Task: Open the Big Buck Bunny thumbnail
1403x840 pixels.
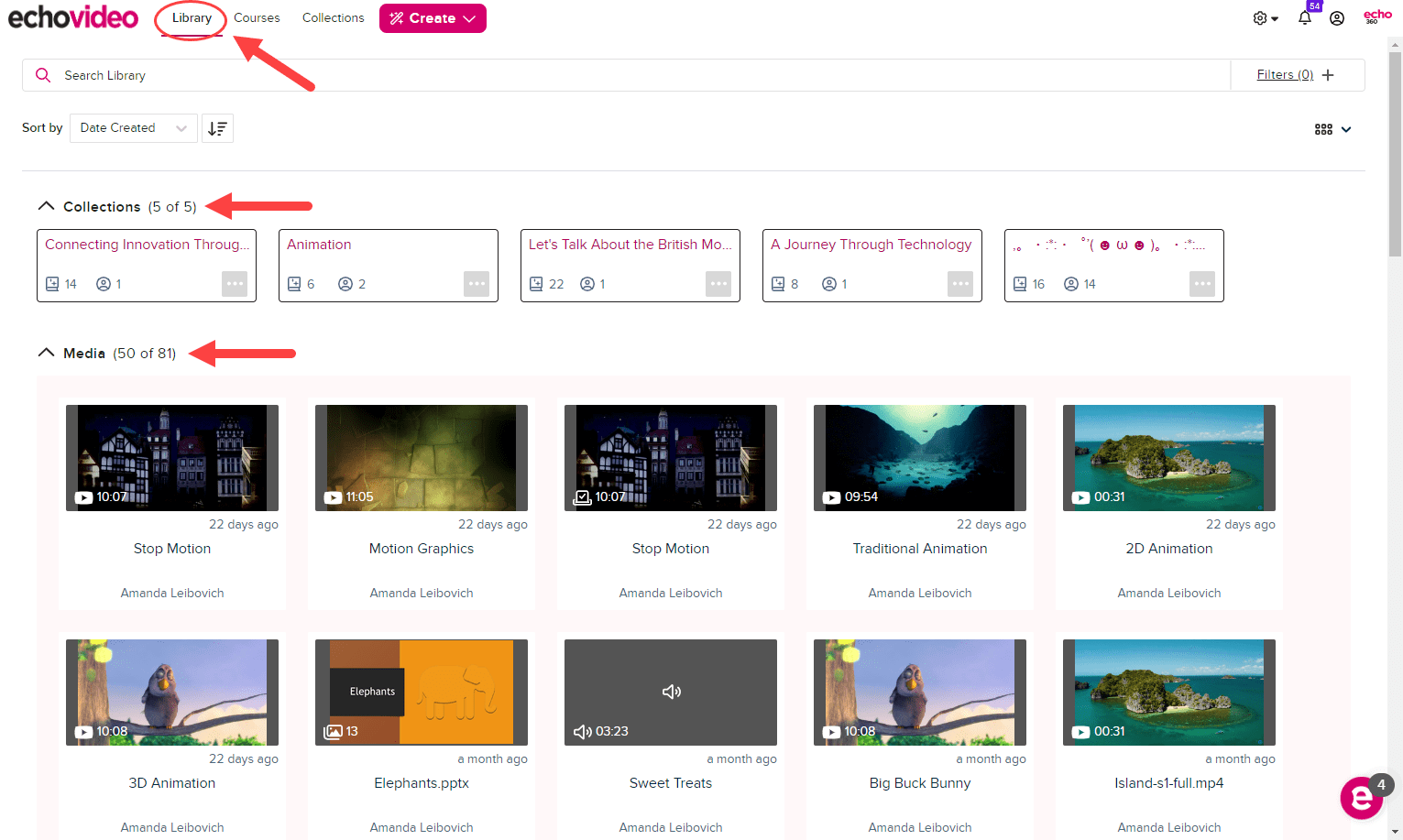Action: click(920, 693)
